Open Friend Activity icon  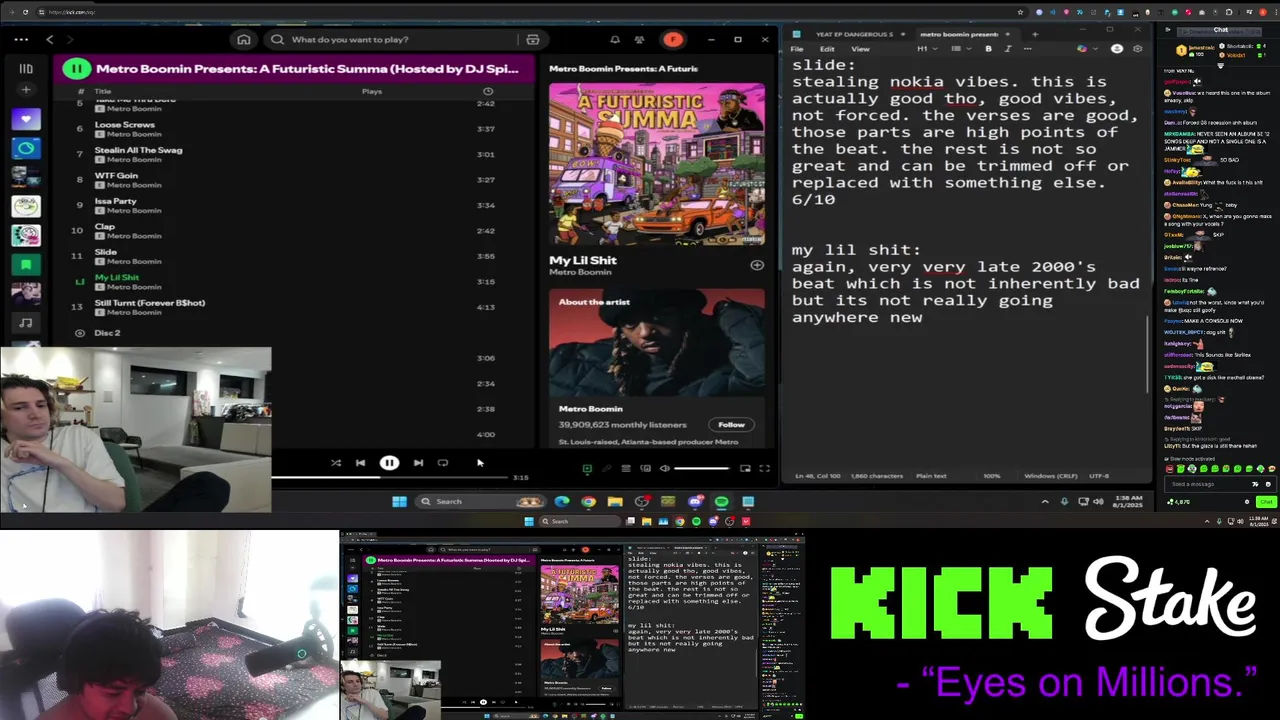tap(639, 39)
